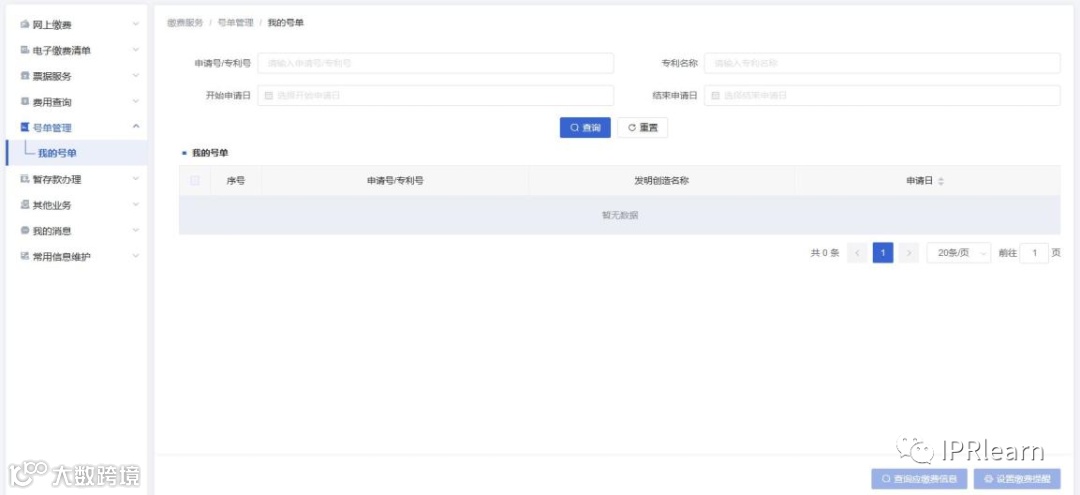Select page 1 in the pagination

coord(882,253)
